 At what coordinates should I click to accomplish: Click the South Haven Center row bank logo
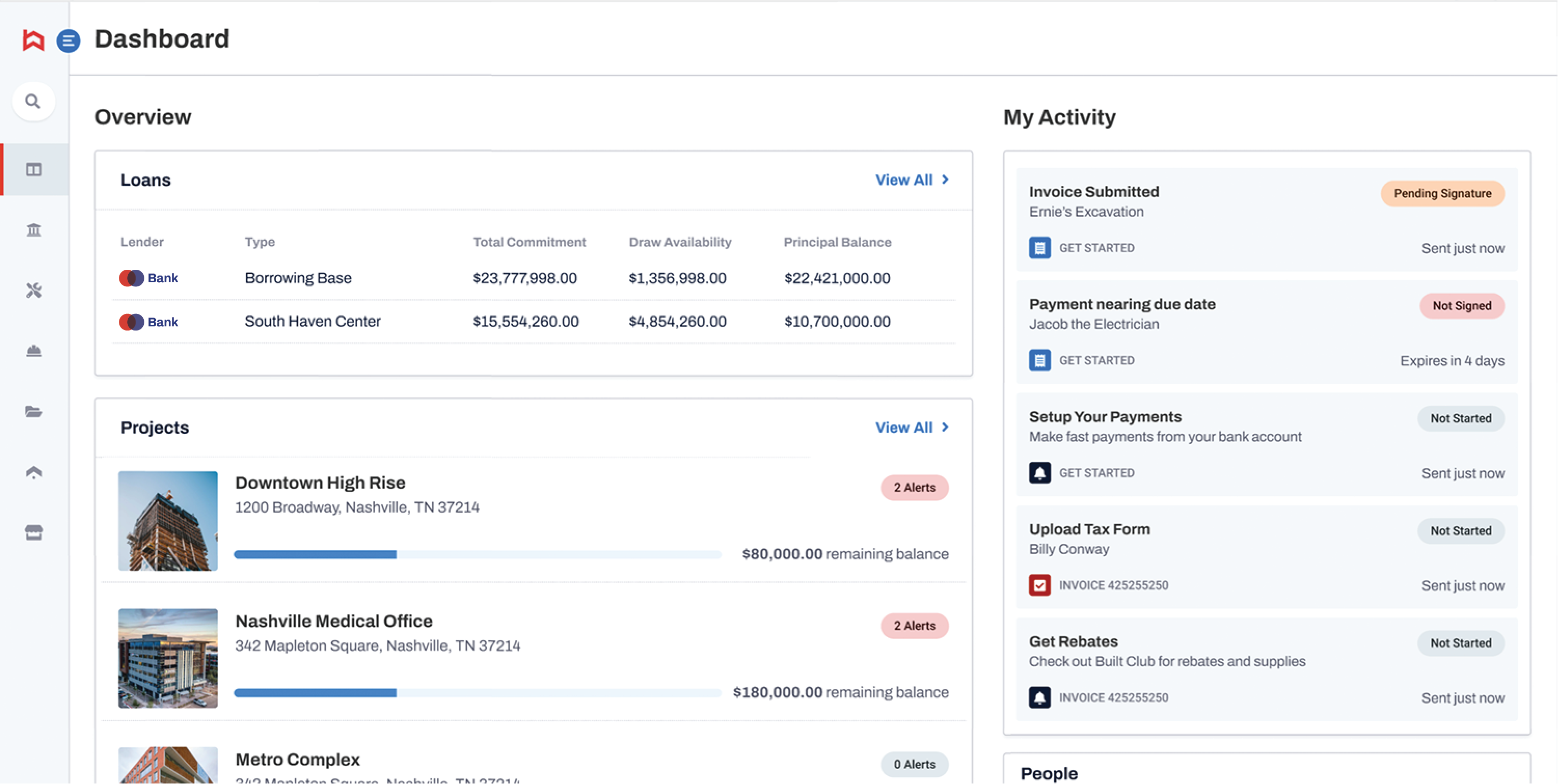coord(131,322)
